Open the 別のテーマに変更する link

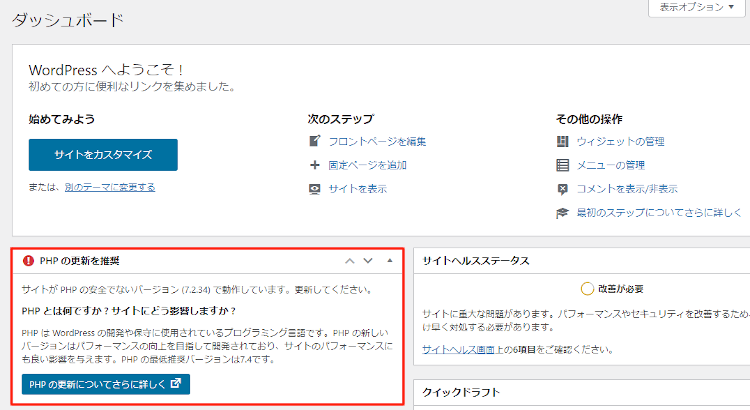point(110,187)
